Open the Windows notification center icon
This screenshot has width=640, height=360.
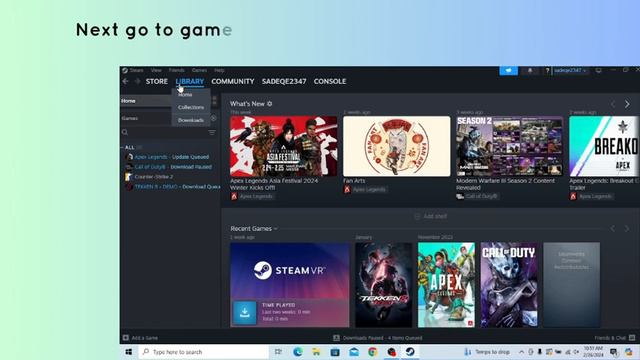(613, 352)
